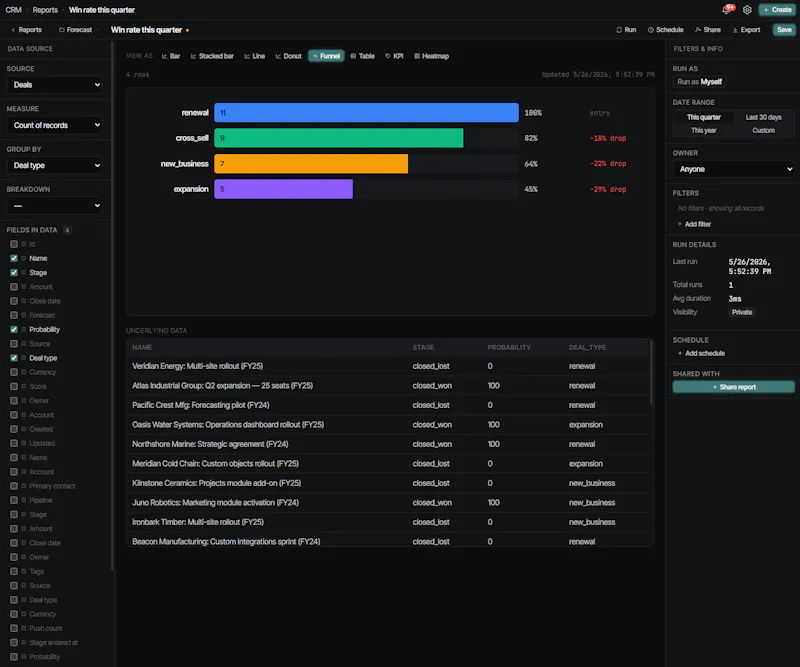Open the Measure dropdown Count of records

click(x=55, y=125)
